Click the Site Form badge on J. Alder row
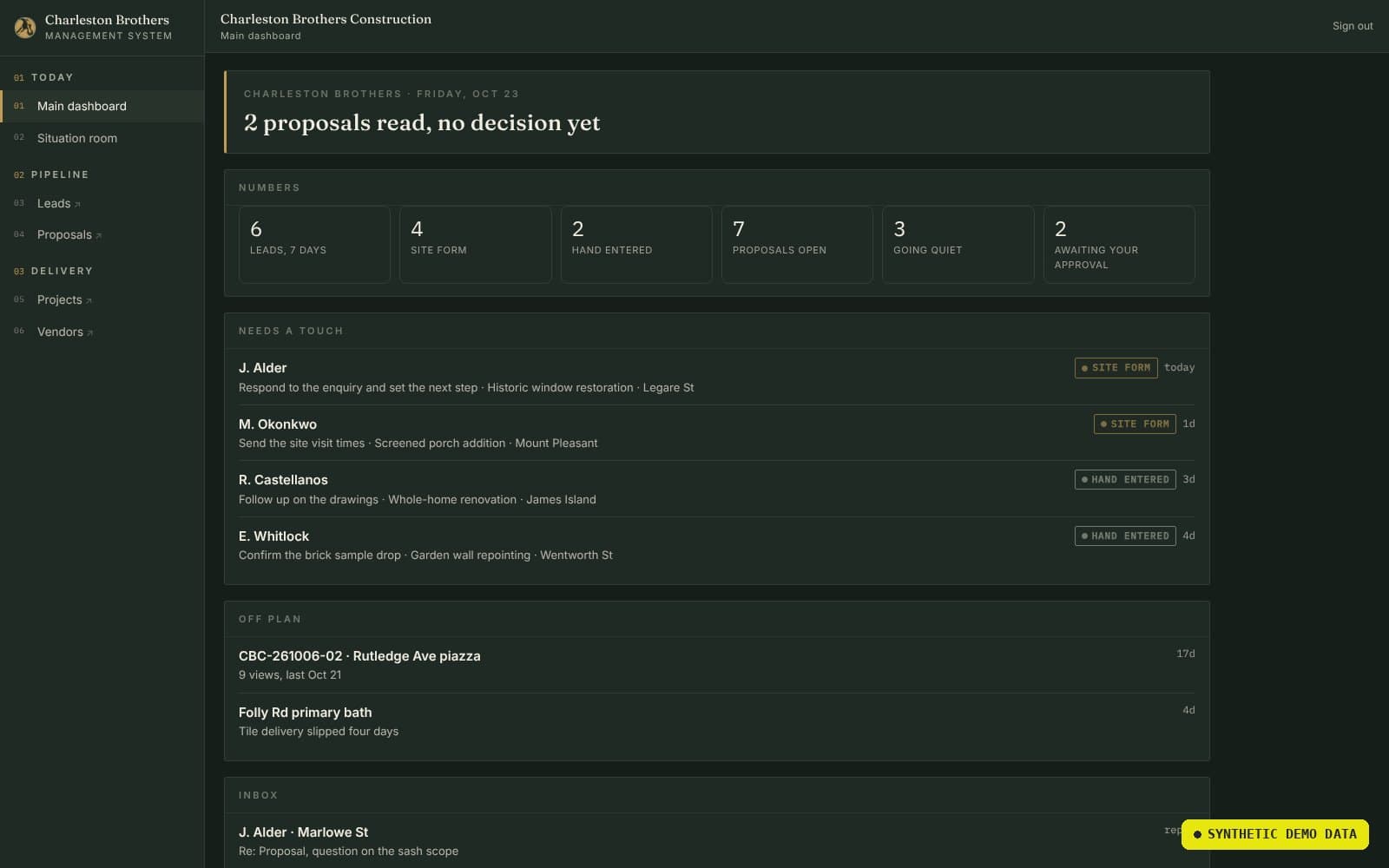 pyautogui.click(x=1116, y=368)
